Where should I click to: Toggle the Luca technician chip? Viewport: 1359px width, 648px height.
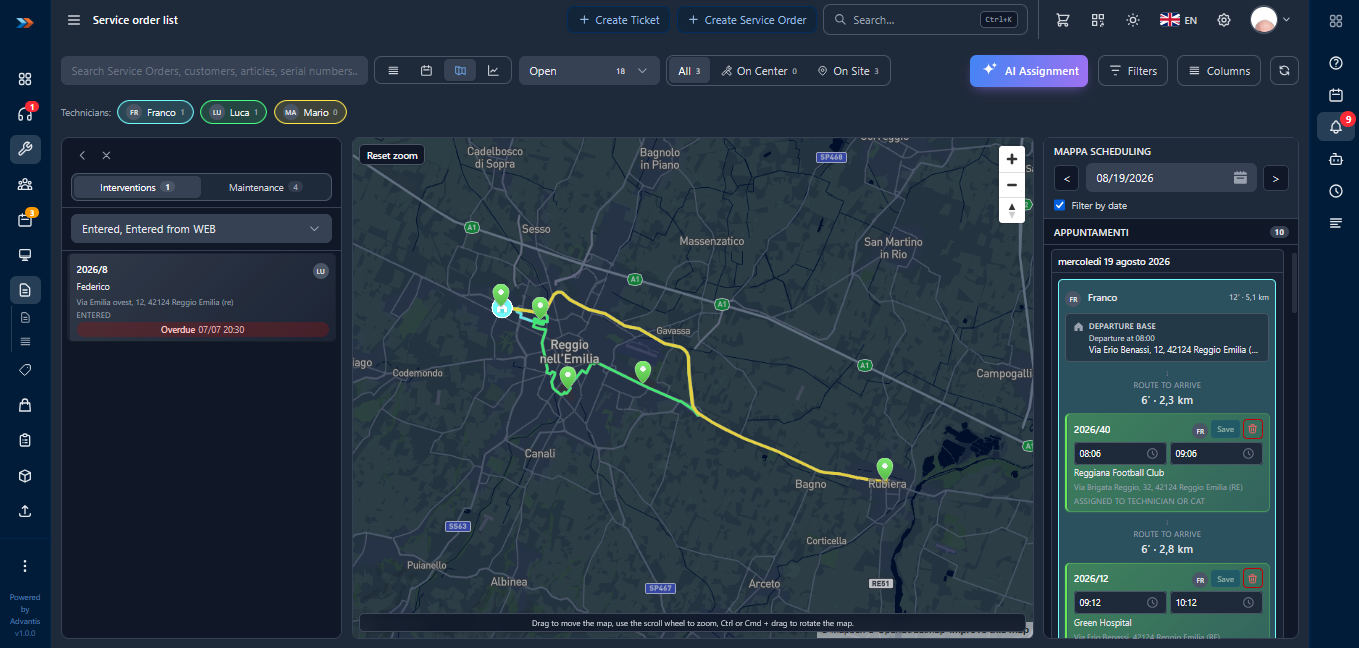coord(233,113)
